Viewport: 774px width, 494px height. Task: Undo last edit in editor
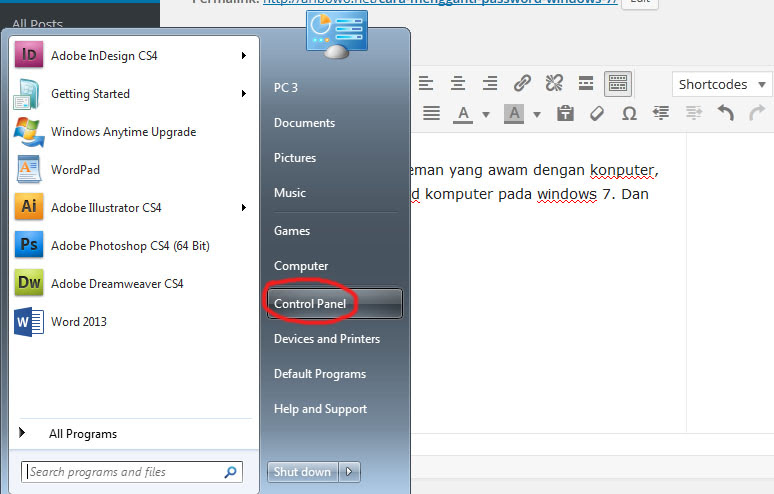(x=725, y=113)
